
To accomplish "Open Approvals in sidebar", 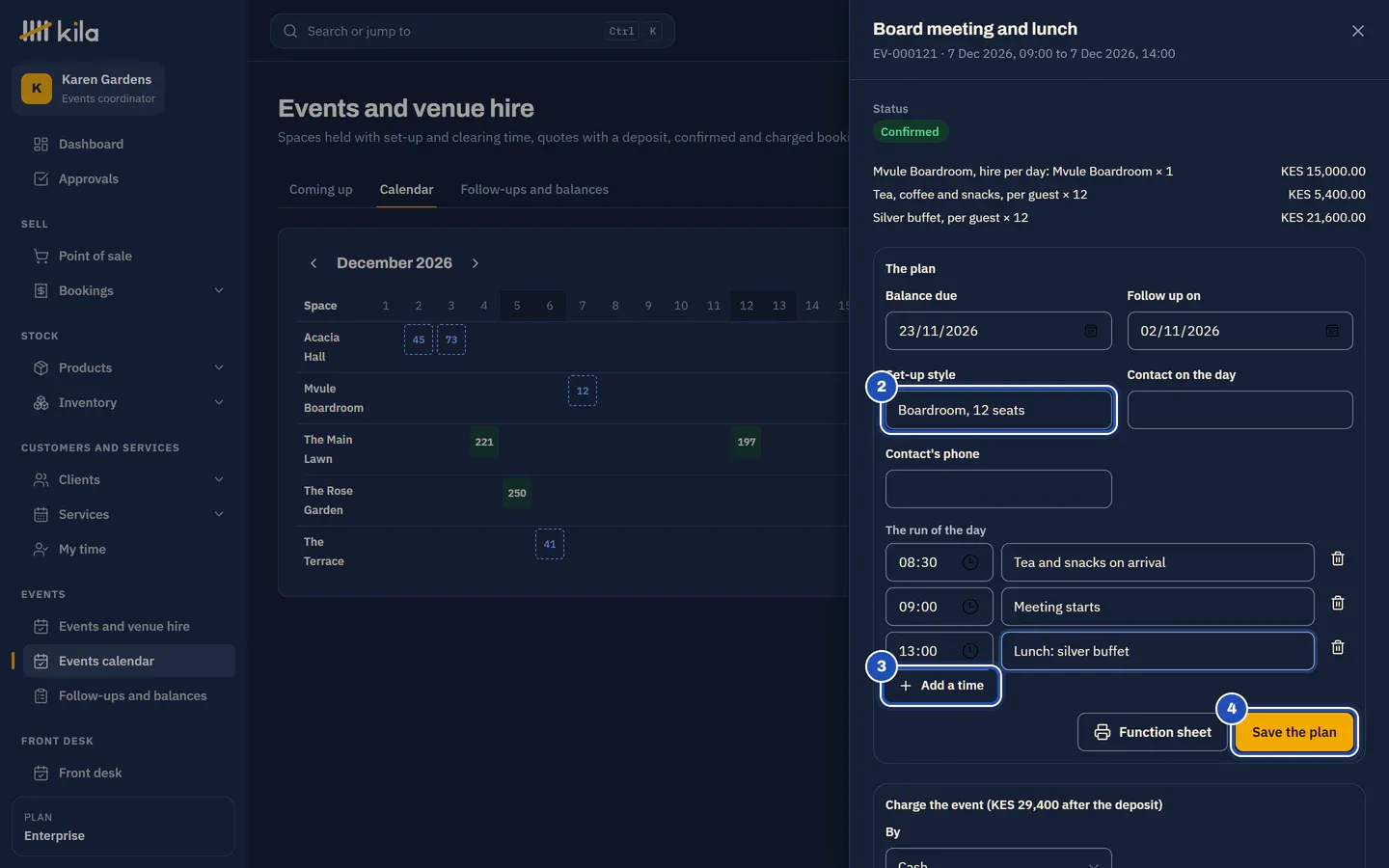I will click(128, 179).
